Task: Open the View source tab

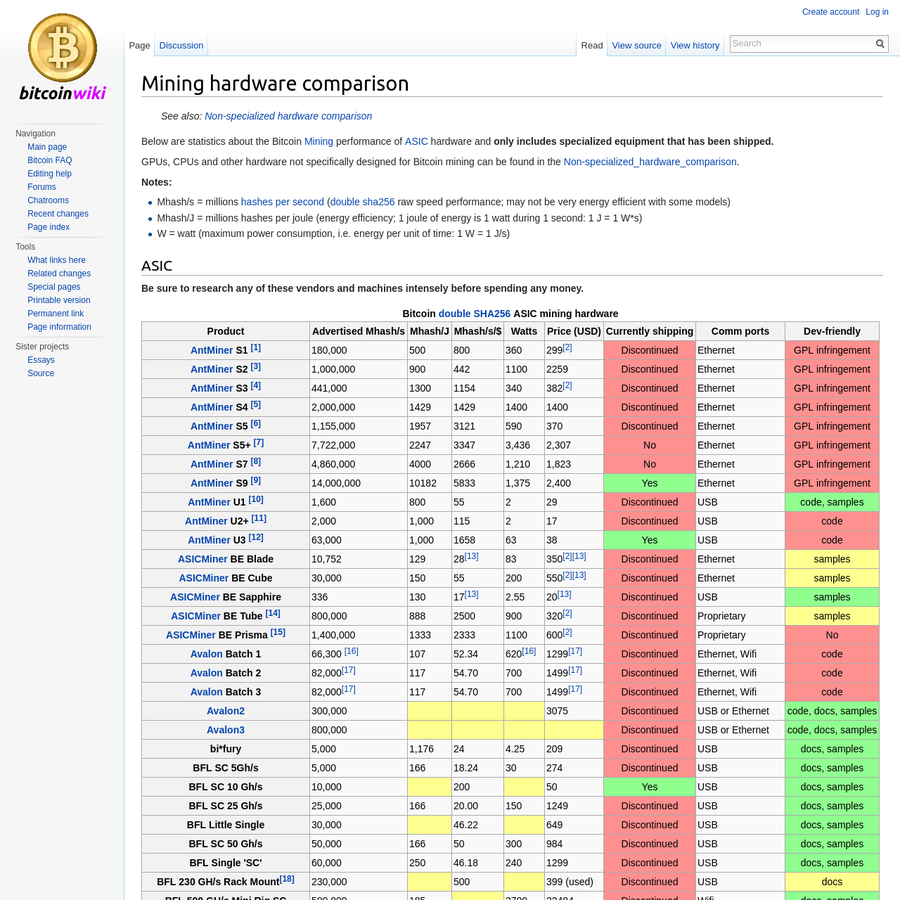Action: [x=636, y=45]
